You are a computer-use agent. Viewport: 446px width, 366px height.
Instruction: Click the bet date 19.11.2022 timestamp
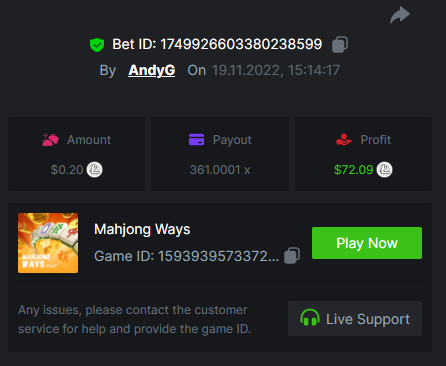click(276, 70)
